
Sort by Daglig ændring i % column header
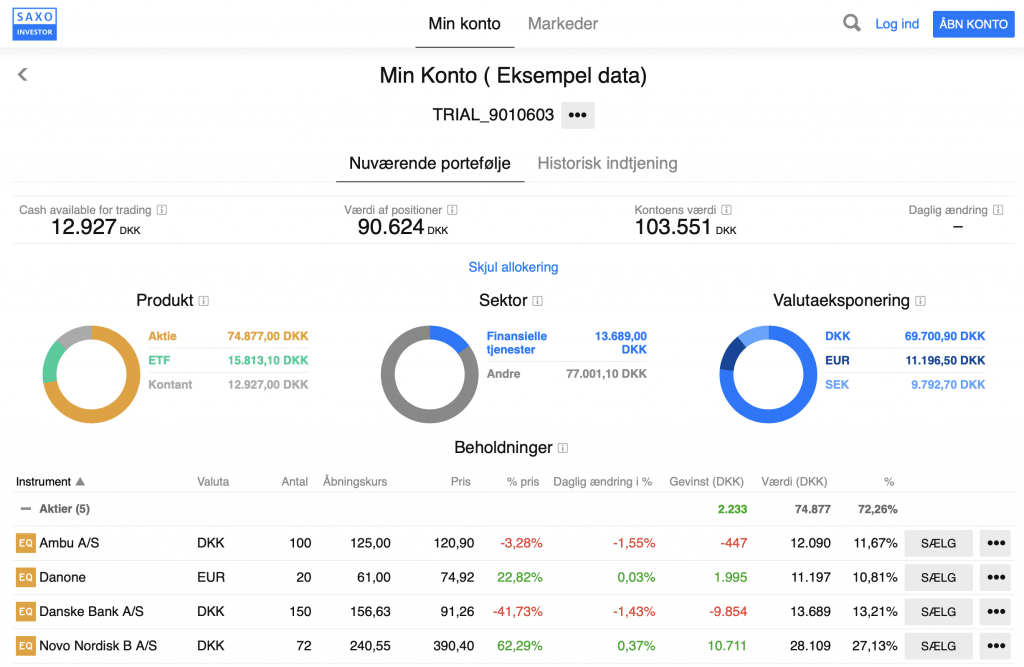(603, 481)
